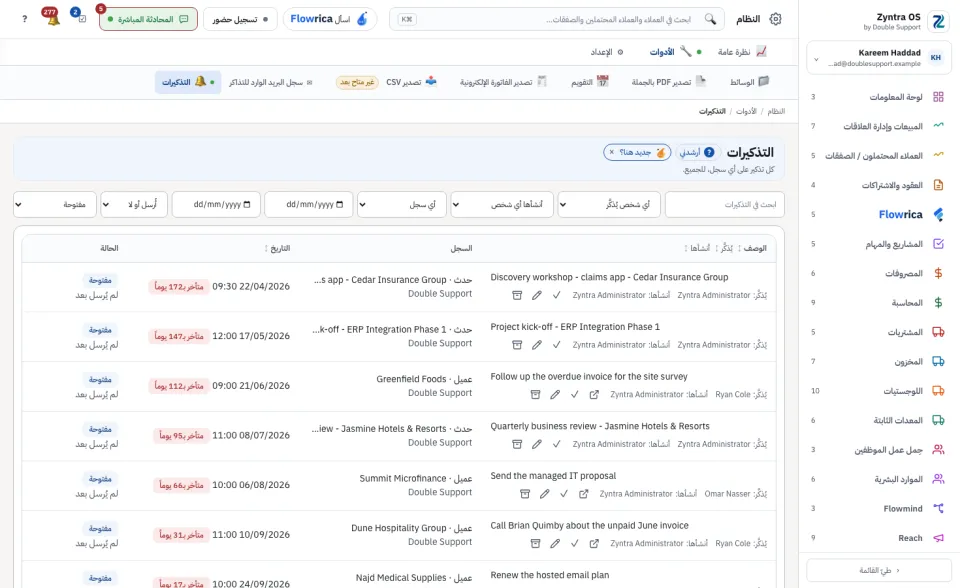Open the تصدير الفاتورة الإلكترونية sub-tab
Viewport: 960px width, 588px height.
click(x=503, y=82)
